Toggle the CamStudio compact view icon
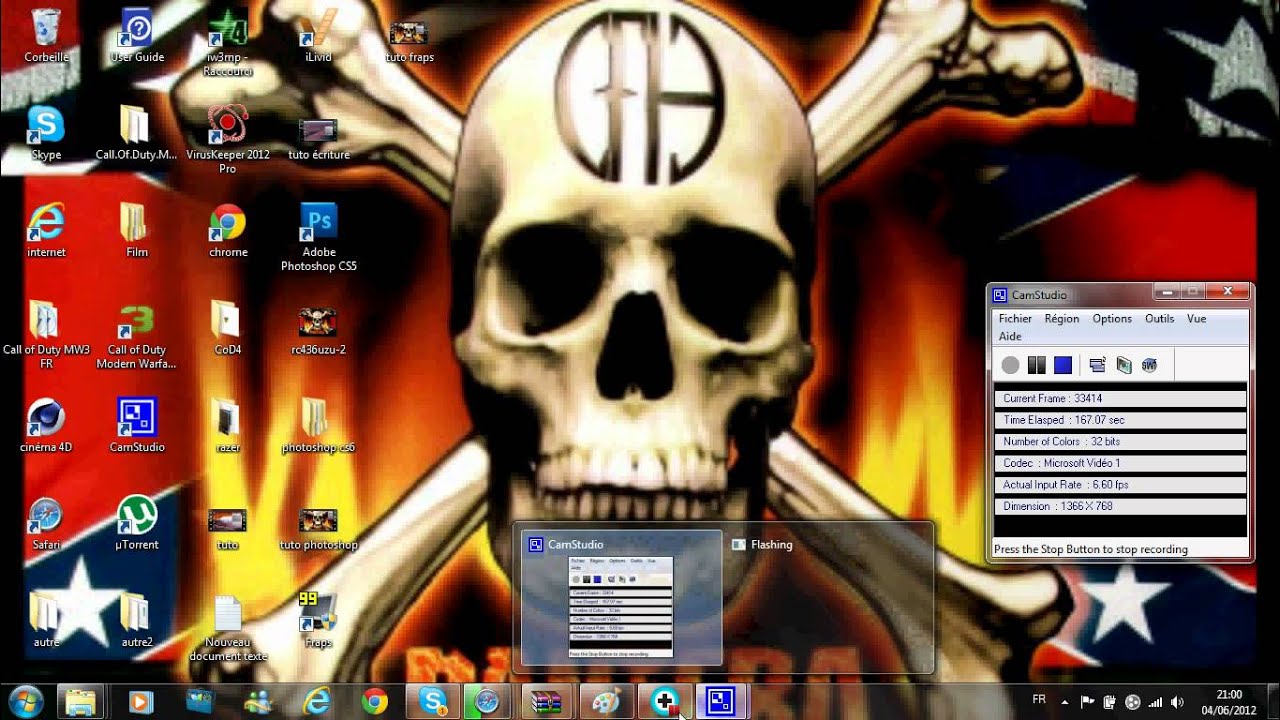This screenshot has width=1280, height=720. (x=1097, y=365)
